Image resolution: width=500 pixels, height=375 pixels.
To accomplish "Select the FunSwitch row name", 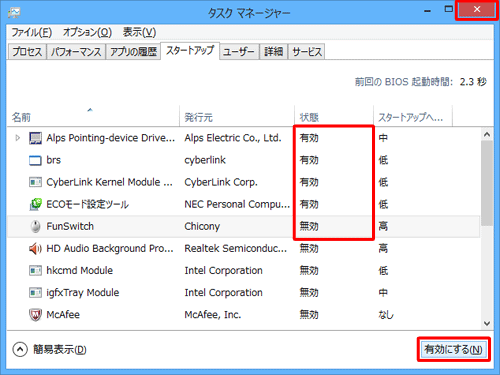I will [x=70, y=226].
